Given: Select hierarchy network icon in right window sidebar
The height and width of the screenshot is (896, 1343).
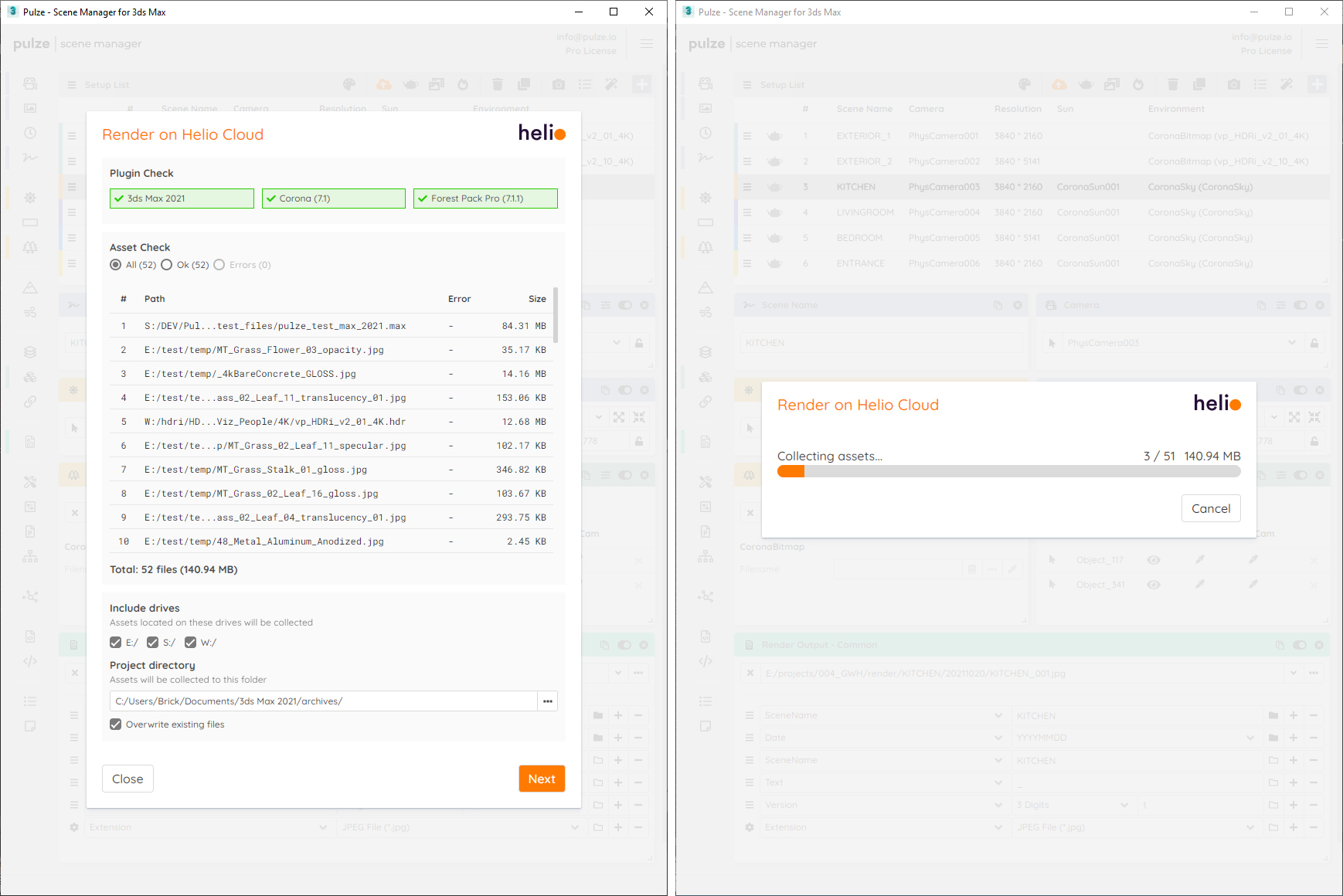Looking at the screenshot, I should 705,556.
